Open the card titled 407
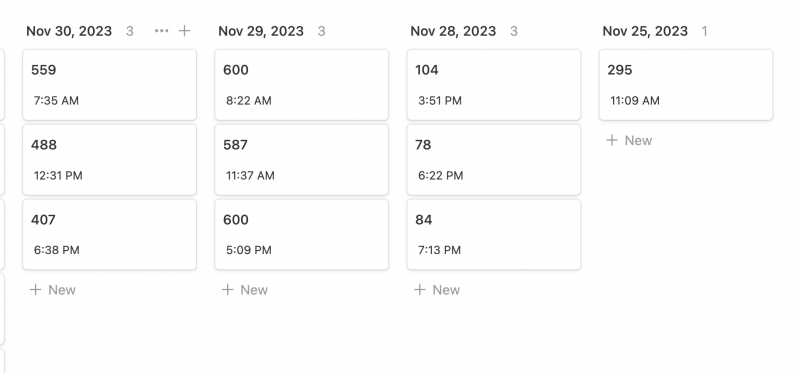 pyautogui.click(x=110, y=234)
